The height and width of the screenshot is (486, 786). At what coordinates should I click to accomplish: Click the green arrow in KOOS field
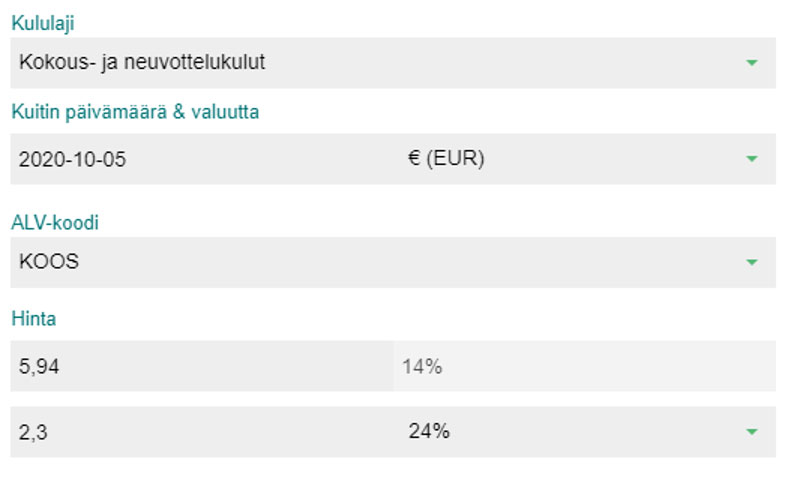[752, 263]
